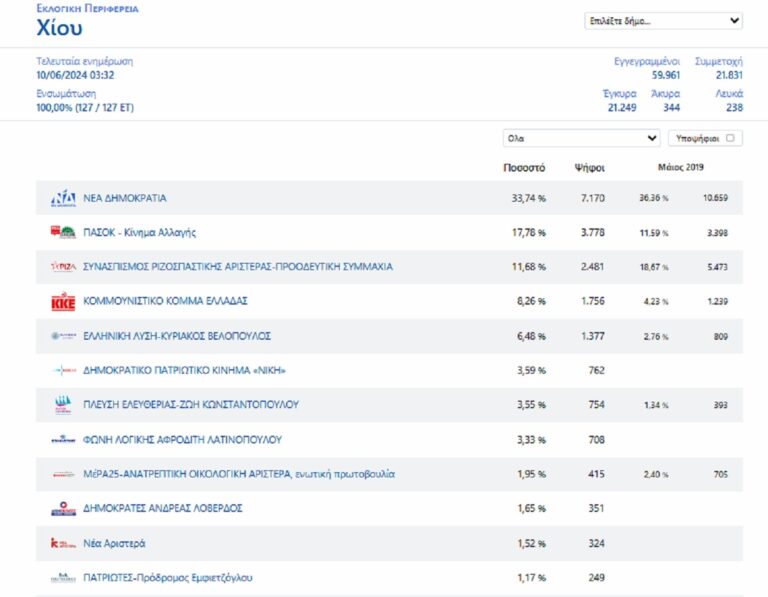This screenshot has height=597, width=768.
Task: Click the Χίου region title
Action: pyautogui.click(x=59, y=27)
